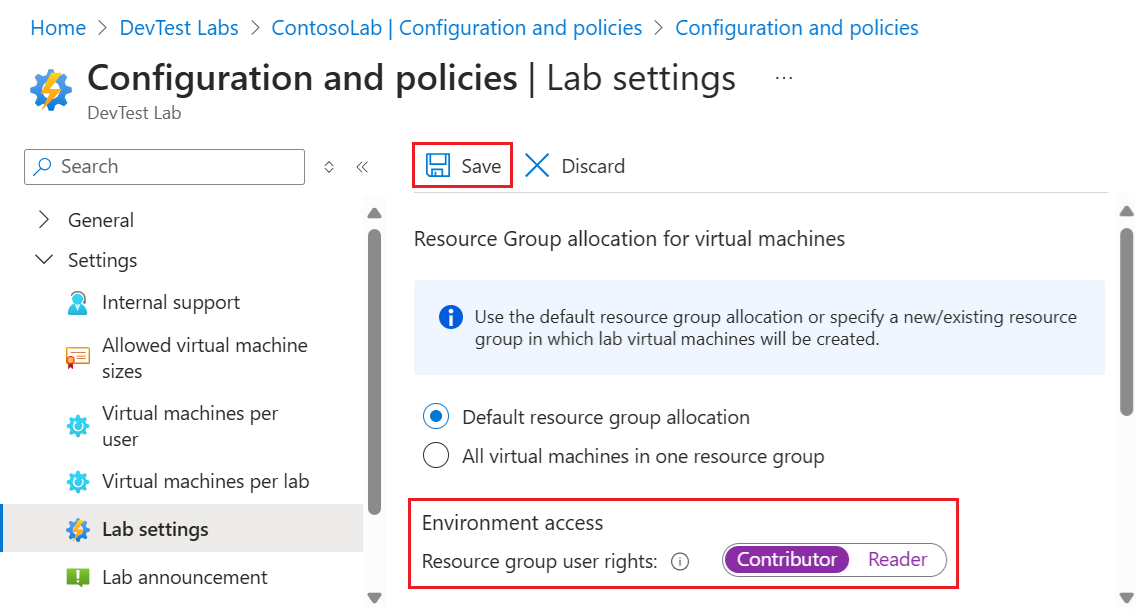Open the DevTest Labs breadcrumb link
This screenshot has height=609, width=1138.
point(179,28)
